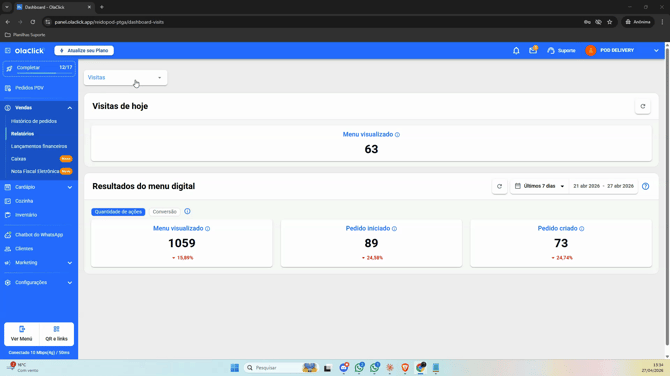Click the Cozinha sidebar icon

point(8,201)
